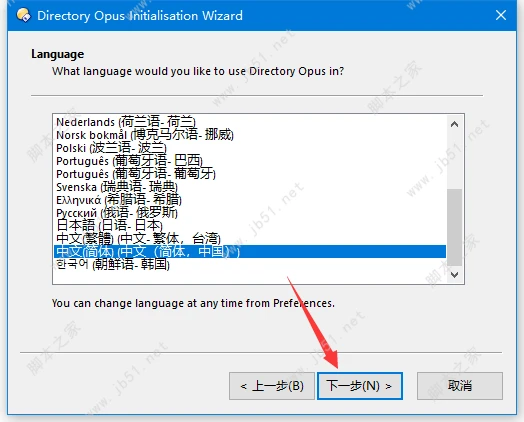Select highlighted 中文(简体) Simplified Chinese entry

pos(250,252)
